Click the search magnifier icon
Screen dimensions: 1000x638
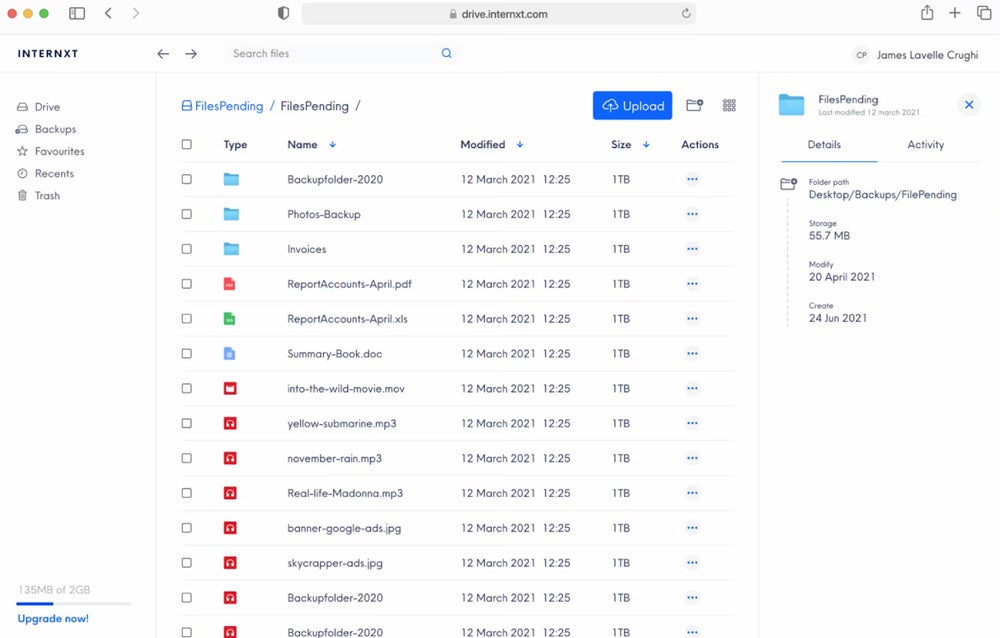point(447,54)
